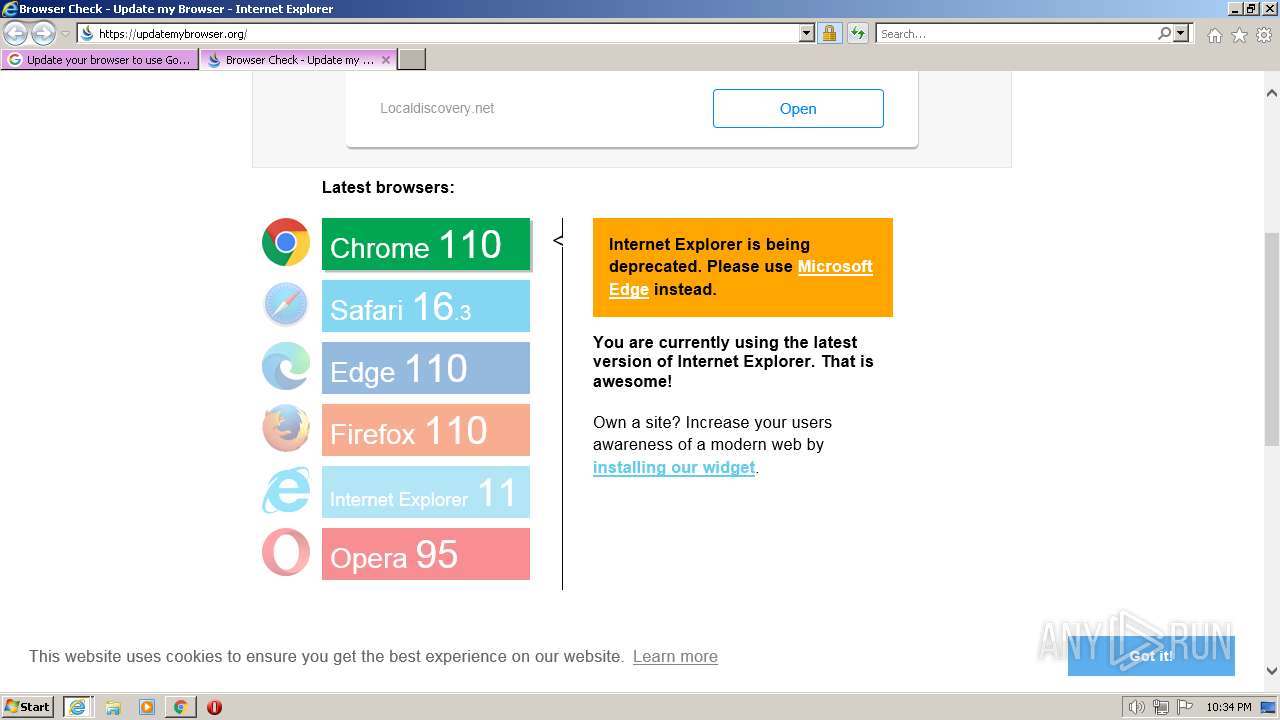Click the Show desktop button
The height and width of the screenshot is (720, 1280).
1269,707
